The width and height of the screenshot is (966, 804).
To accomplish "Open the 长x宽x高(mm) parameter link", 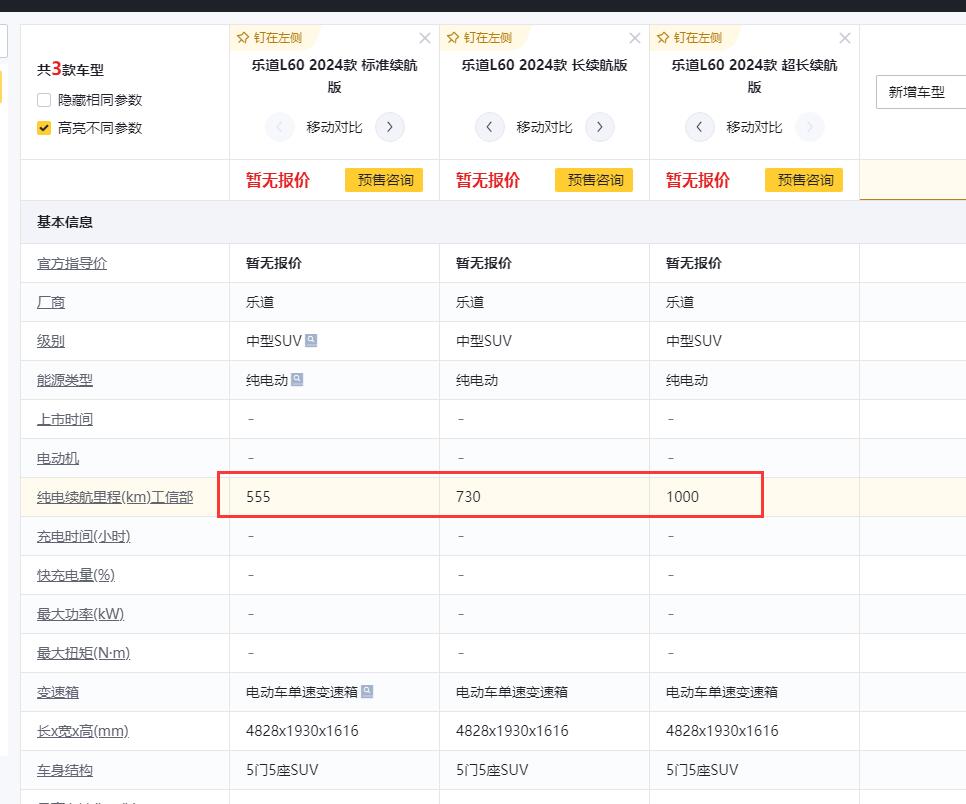I will (83, 731).
